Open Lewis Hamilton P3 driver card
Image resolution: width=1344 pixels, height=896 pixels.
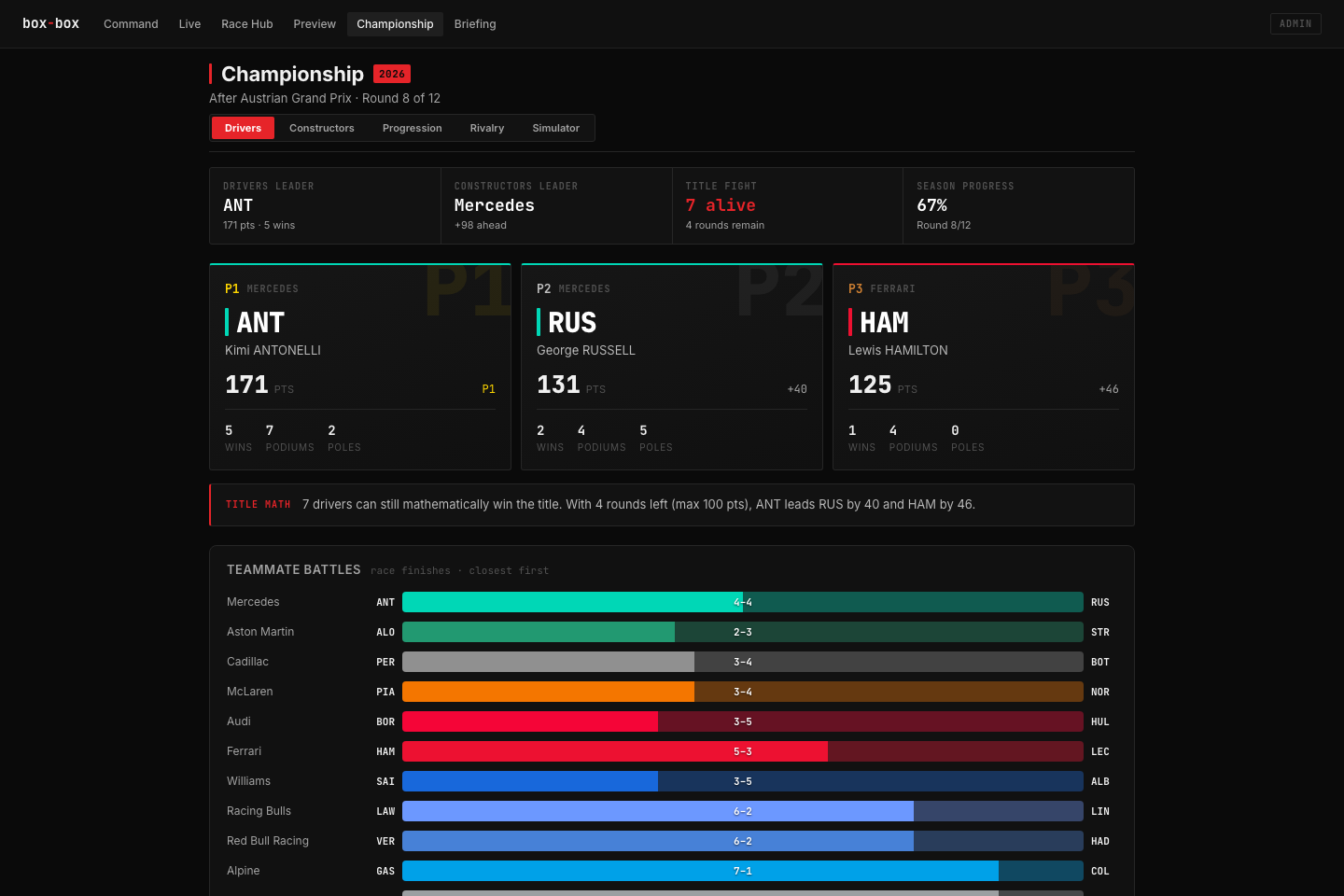click(984, 367)
